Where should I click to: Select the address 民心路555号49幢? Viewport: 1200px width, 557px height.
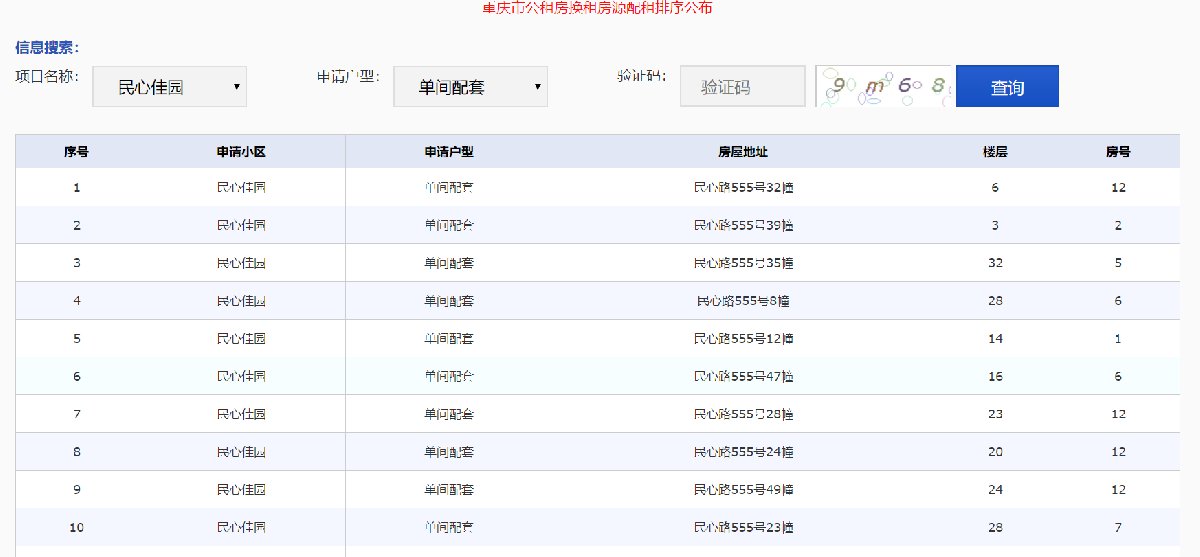click(743, 490)
